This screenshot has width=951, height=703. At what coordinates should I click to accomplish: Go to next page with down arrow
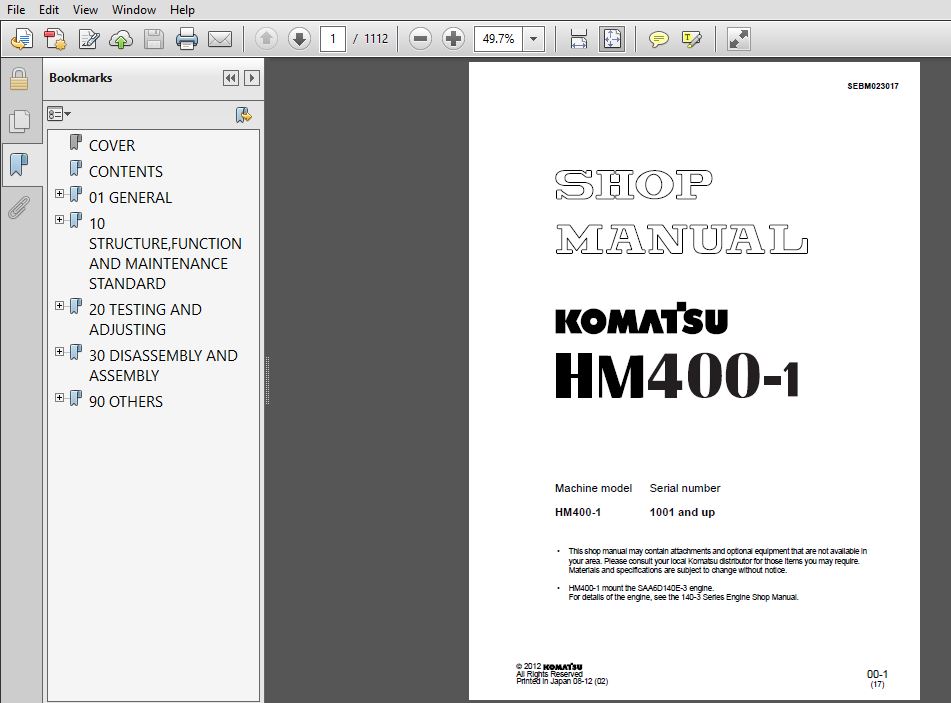pos(299,39)
